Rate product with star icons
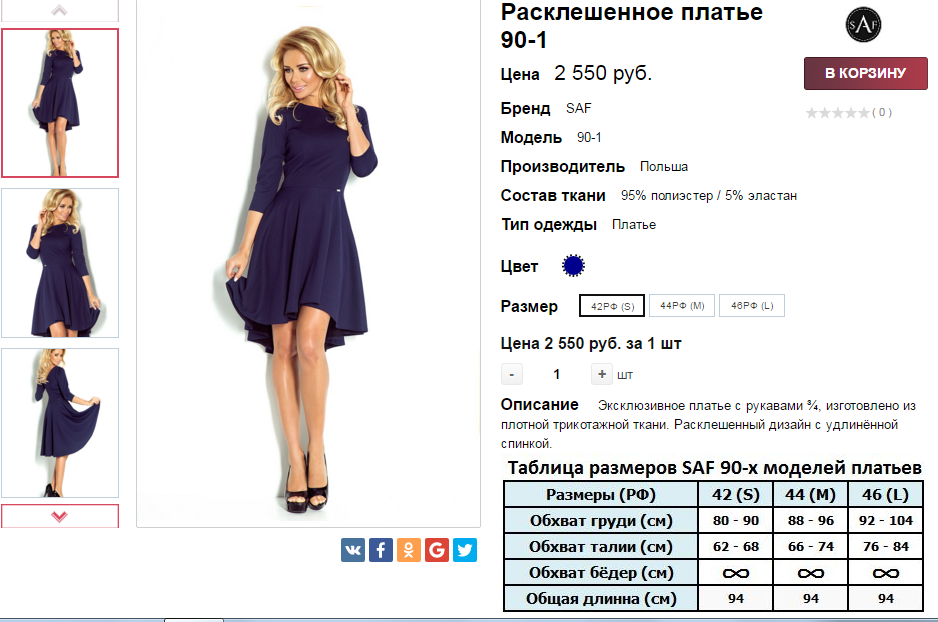Viewport: 938px width, 622px height. [838, 112]
